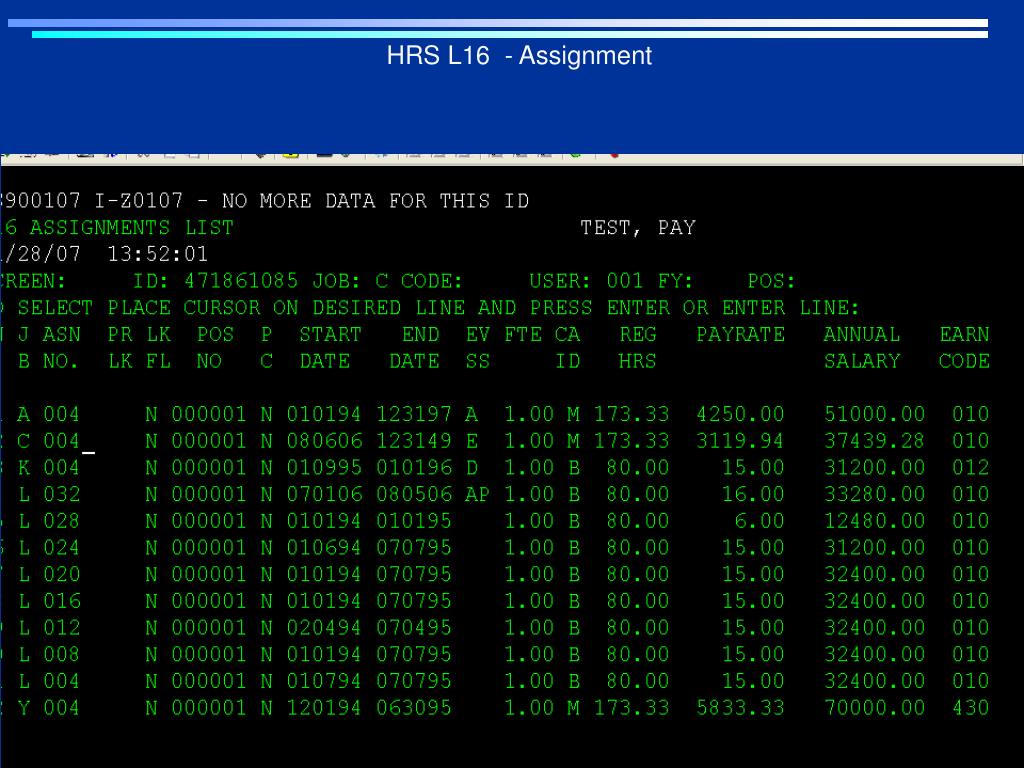1024x768 pixels.
Task: Select annual salary 33280.00
Action: pyautogui.click(x=874, y=494)
